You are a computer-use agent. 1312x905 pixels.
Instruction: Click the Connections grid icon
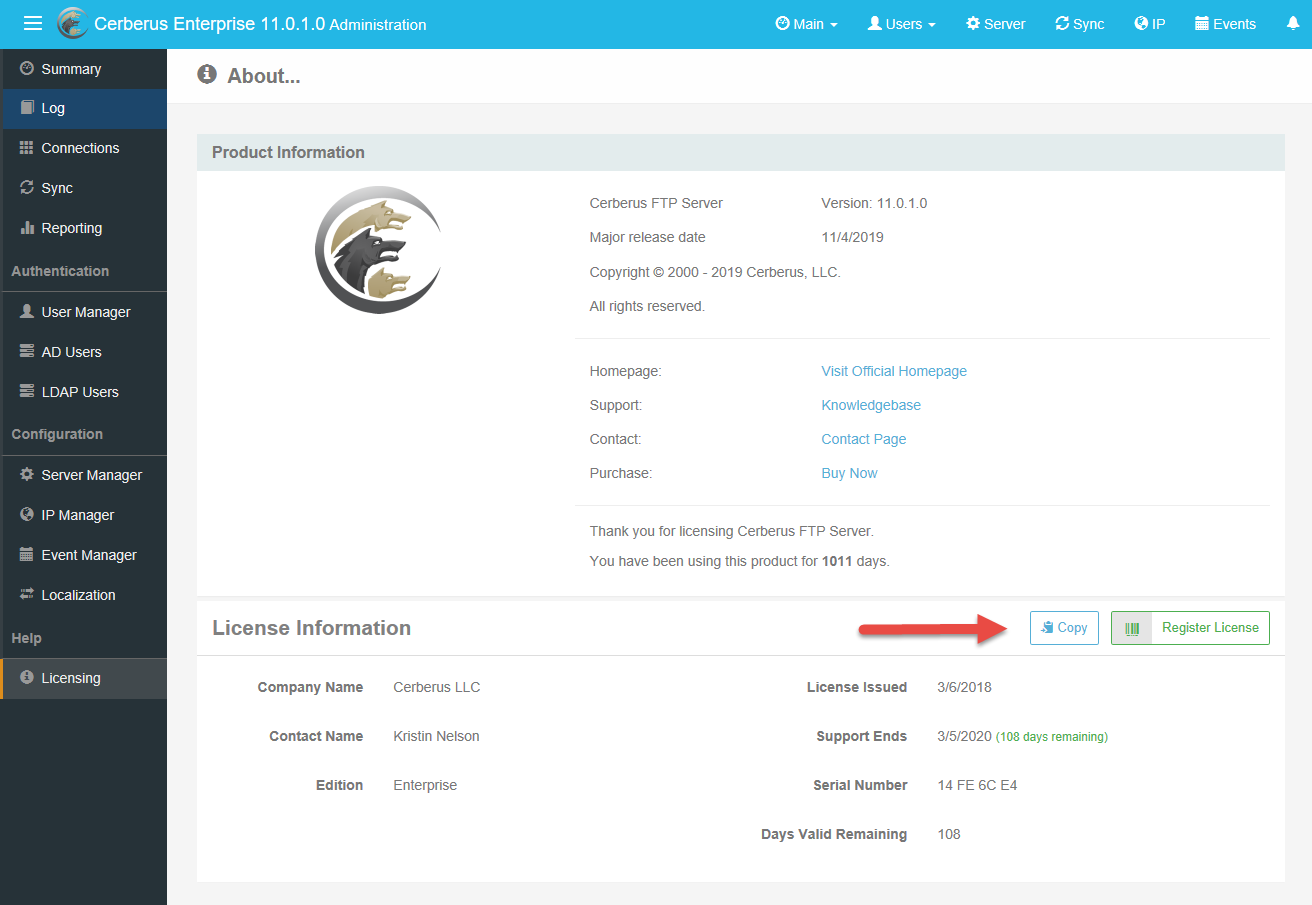point(27,148)
